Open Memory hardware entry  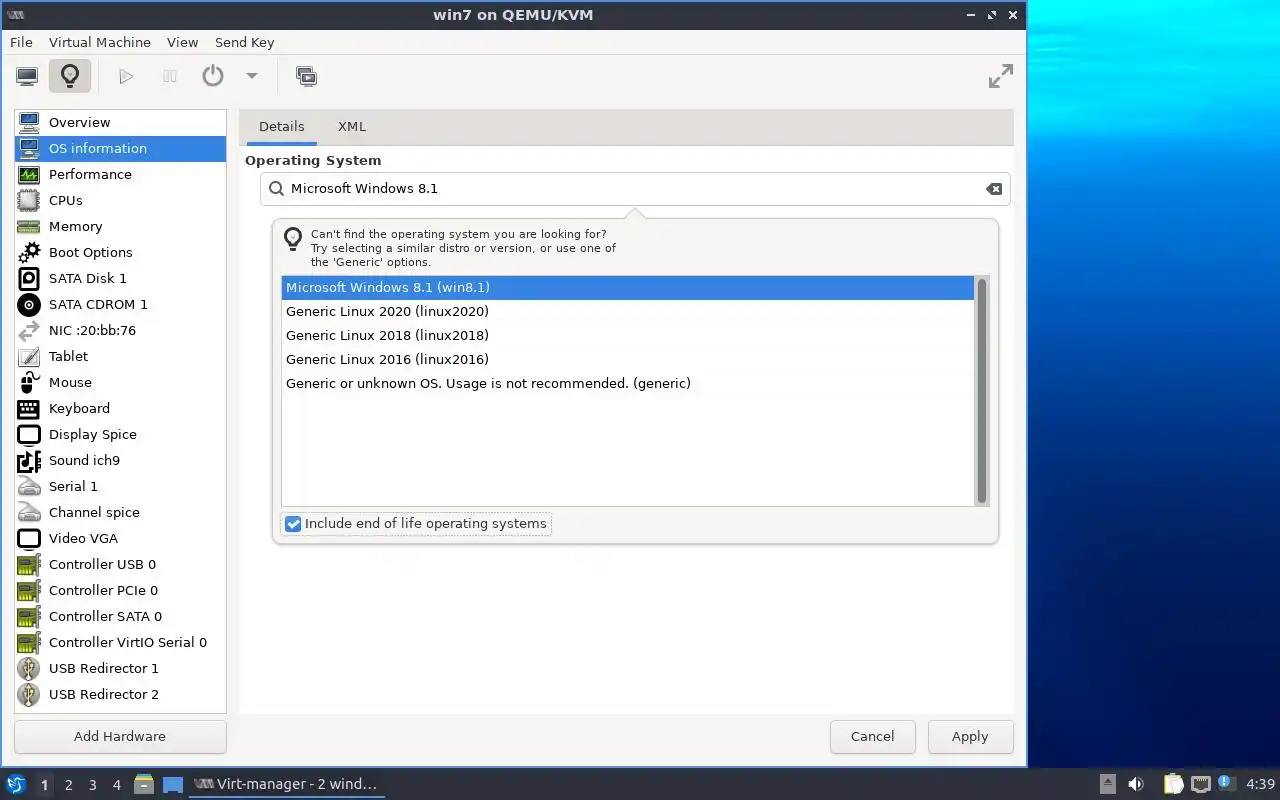pyautogui.click(x=120, y=226)
